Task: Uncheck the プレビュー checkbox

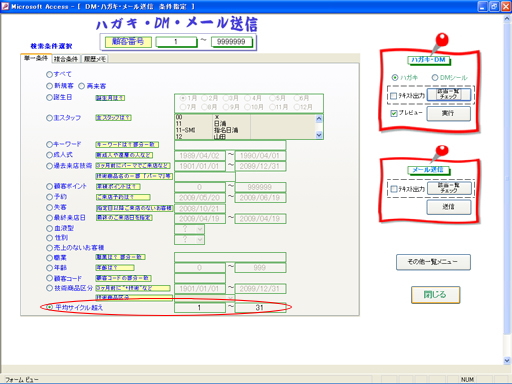Action: (x=394, y=113)
